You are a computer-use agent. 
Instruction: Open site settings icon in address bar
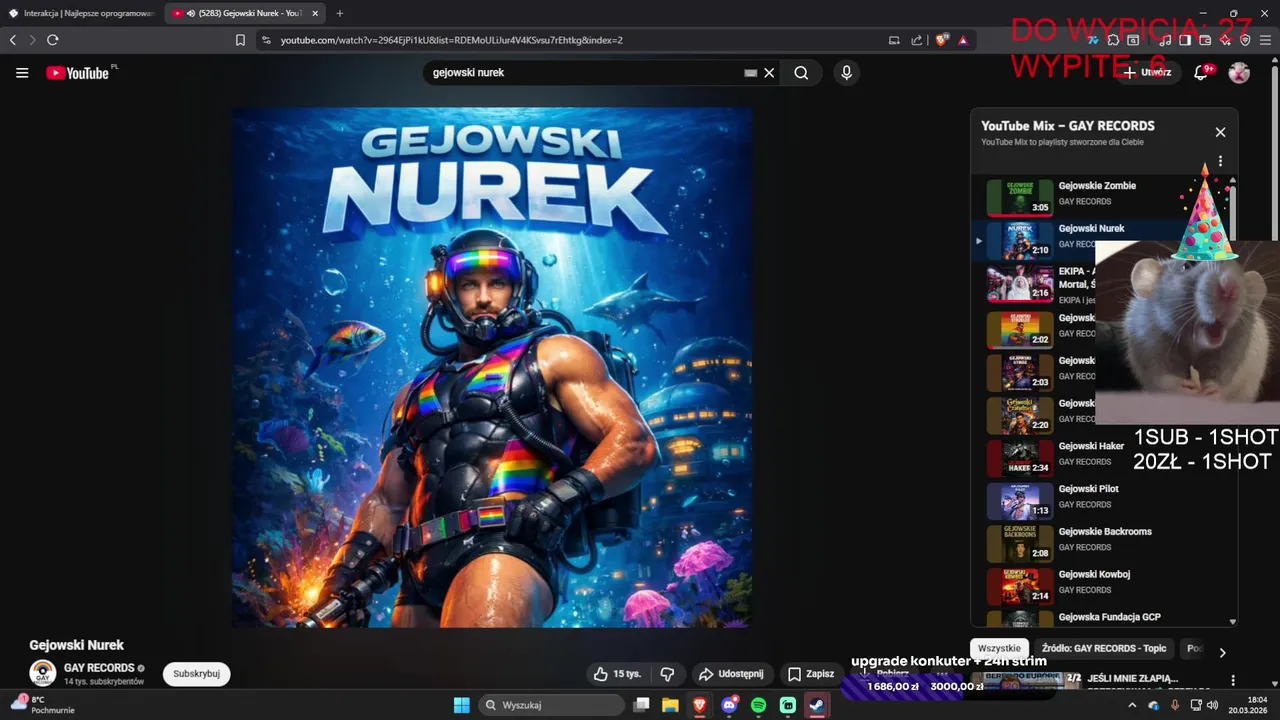coord(266,40)
